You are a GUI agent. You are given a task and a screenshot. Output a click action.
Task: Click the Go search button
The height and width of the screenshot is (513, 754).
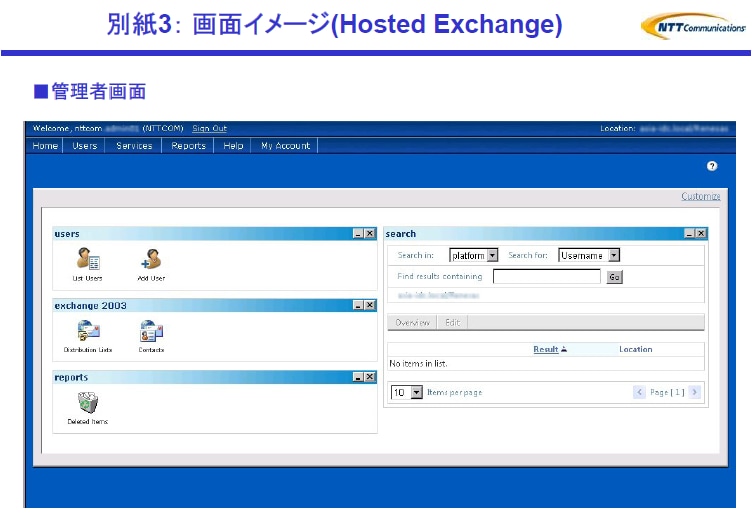point(614,277)
